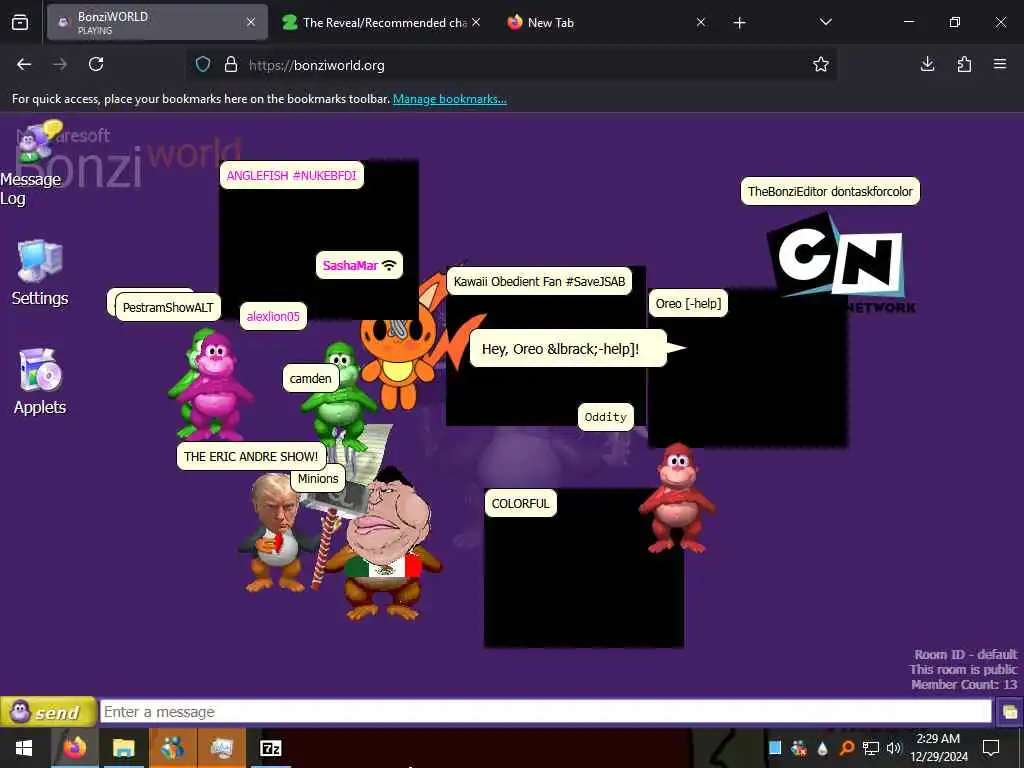Screen dimensions: 1024x768
Task: Click the taskbar clock showing 2:29 AM
Action: (x=938, y=748)
